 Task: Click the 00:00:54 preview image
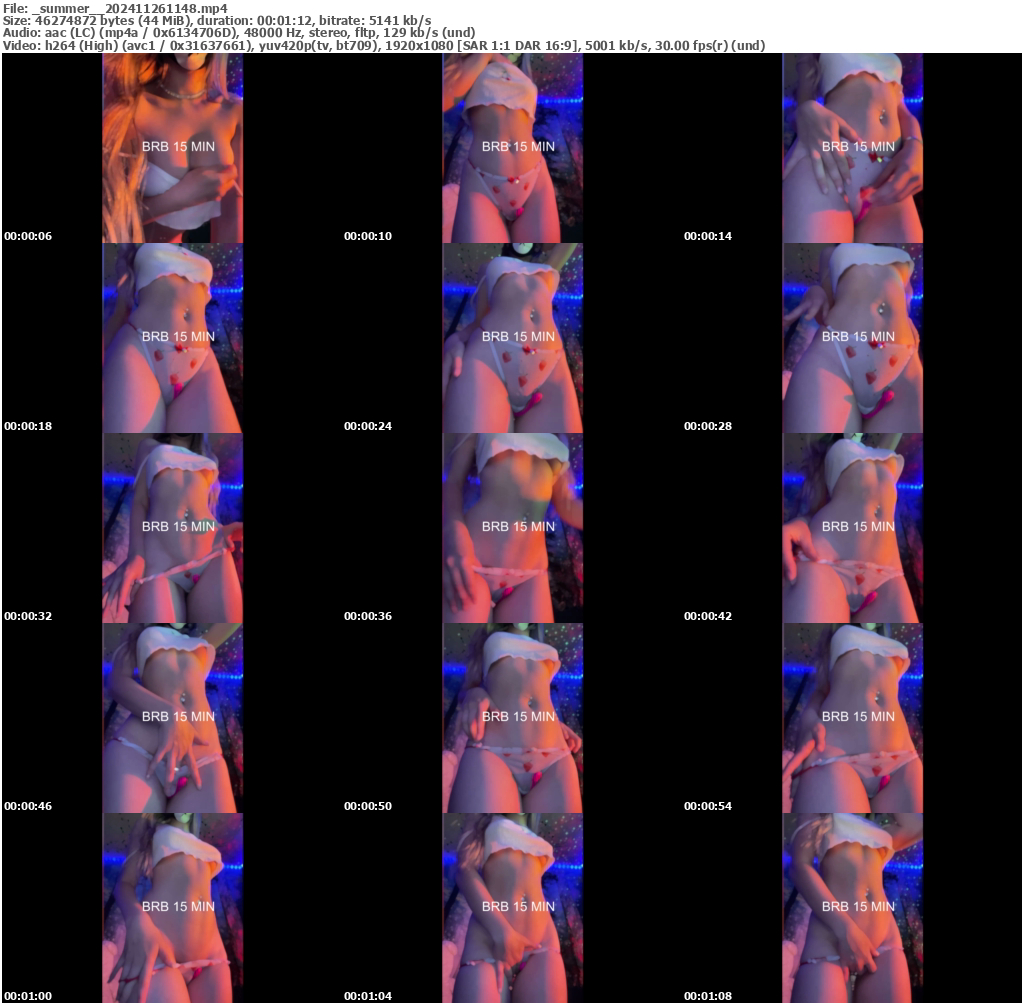coord(852,717)
